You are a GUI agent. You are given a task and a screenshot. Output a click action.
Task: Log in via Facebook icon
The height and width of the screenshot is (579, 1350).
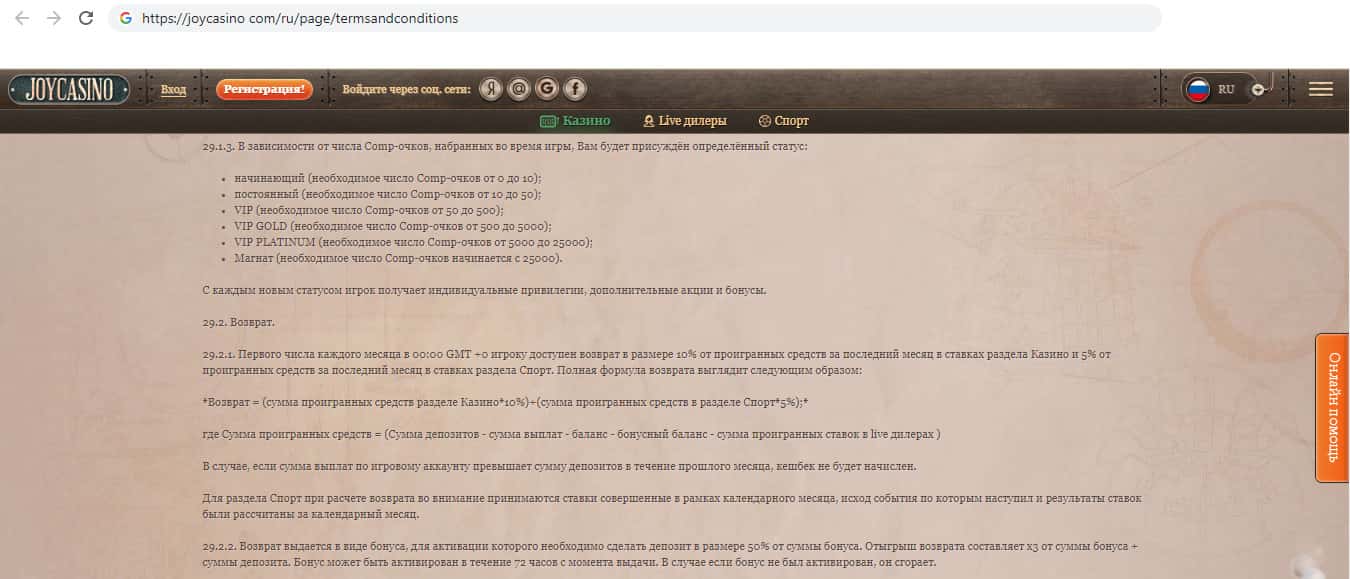click(574, 89)
